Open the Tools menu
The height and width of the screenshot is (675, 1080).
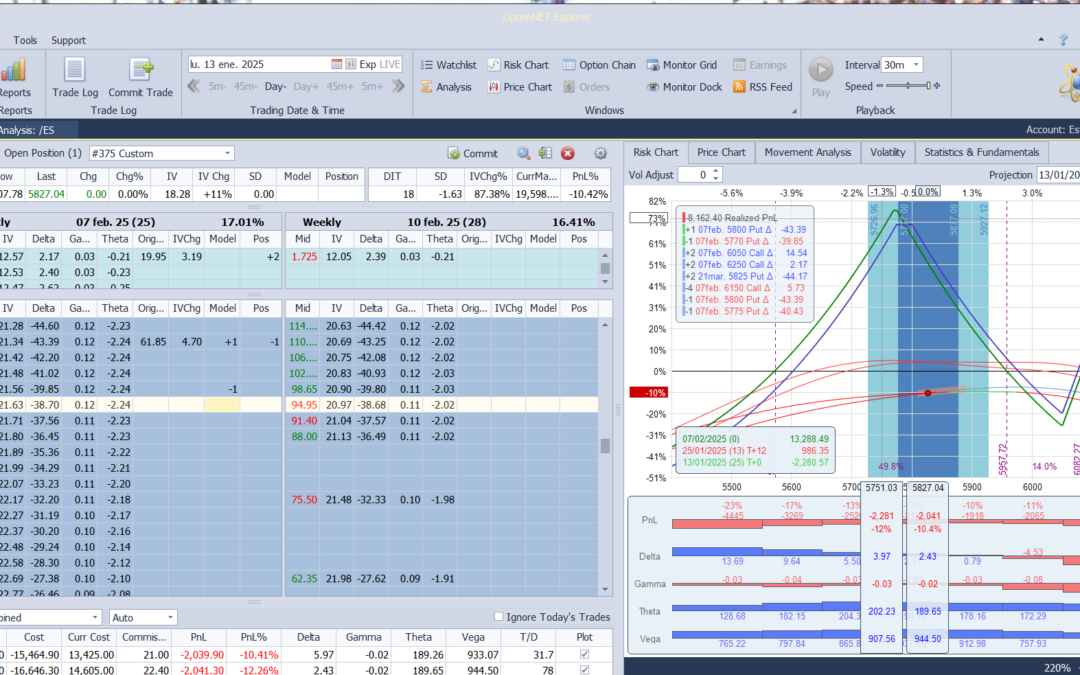[25, 40]
